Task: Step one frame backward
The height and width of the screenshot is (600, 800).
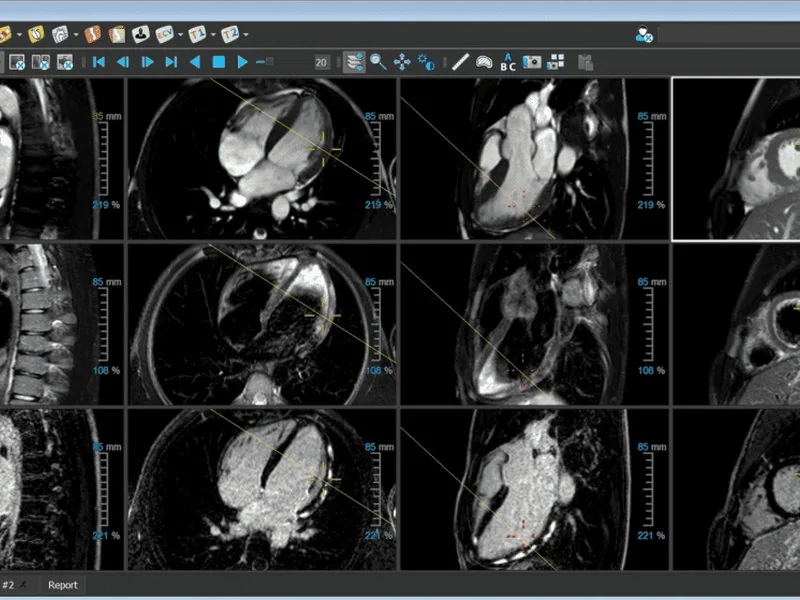Action: [123, 62]
